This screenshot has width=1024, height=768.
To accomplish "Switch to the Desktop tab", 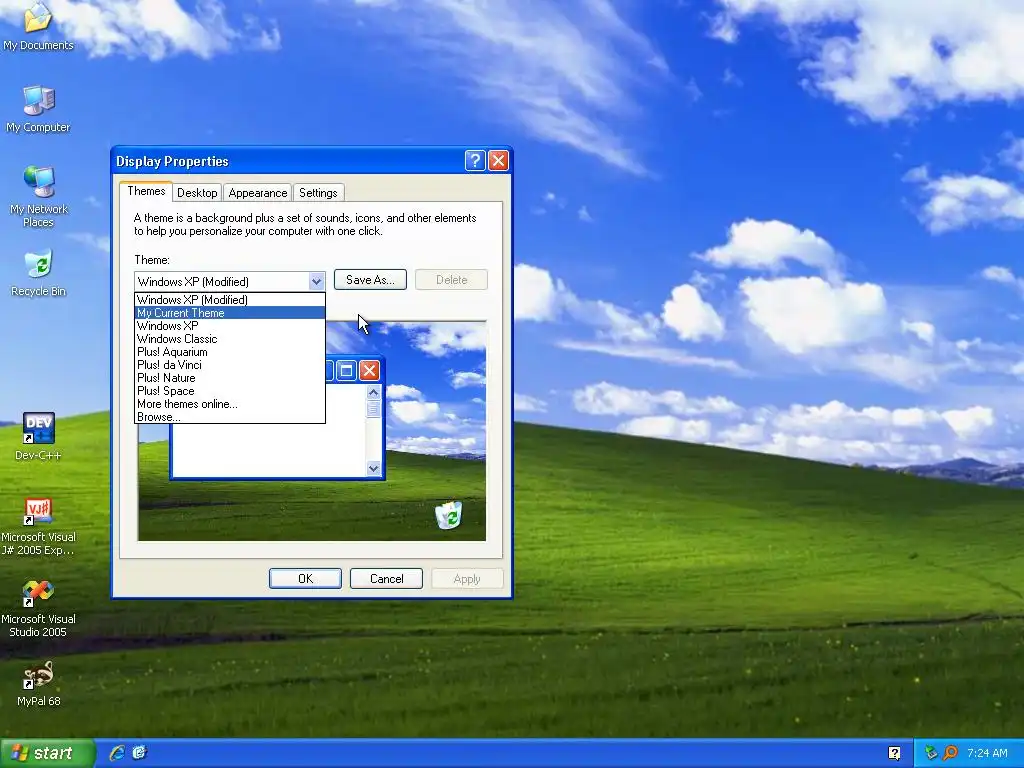I will [197, 193].
